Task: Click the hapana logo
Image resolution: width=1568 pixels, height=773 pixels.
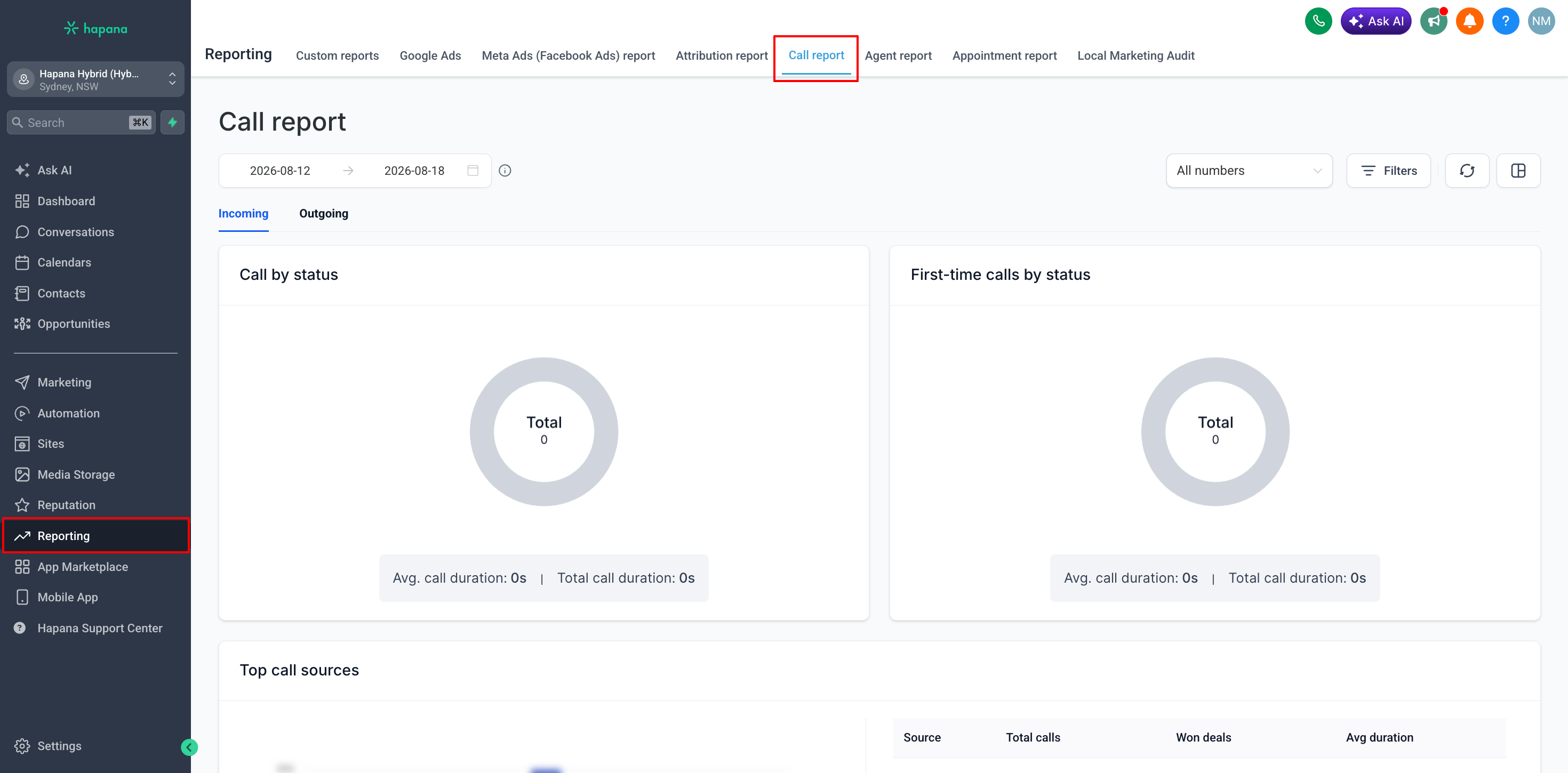Action: pyautogui.click(x=95, y=29)
